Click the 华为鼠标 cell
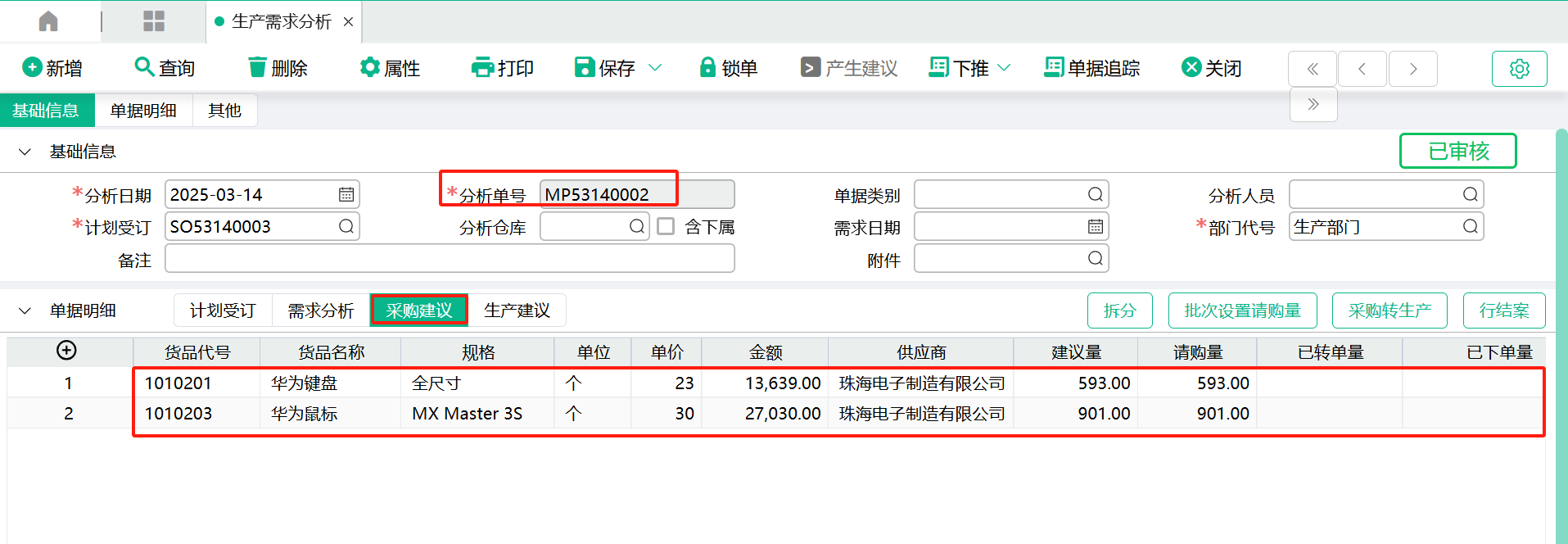The height and width of the screenshot is (544, 1568). tap(331, 413)
